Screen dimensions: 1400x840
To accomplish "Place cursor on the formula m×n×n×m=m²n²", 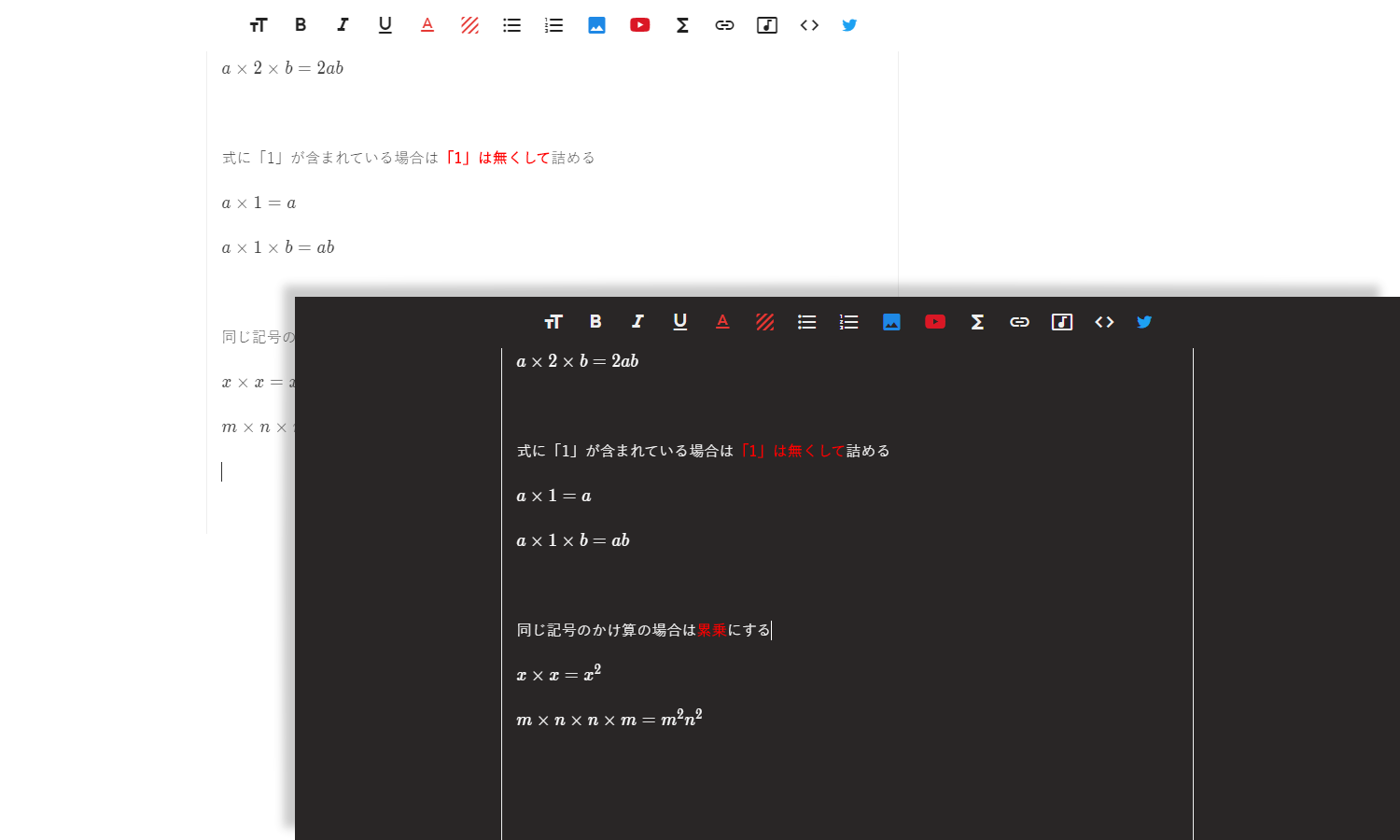I will (609, 719).
